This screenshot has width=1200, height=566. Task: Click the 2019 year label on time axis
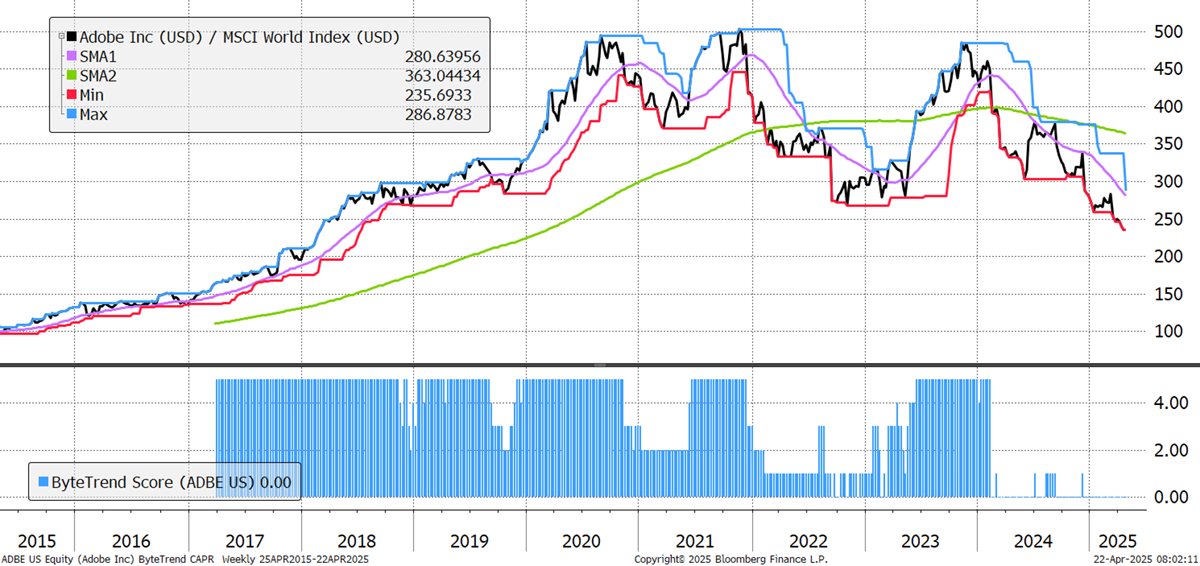click(x=469, y=541)
